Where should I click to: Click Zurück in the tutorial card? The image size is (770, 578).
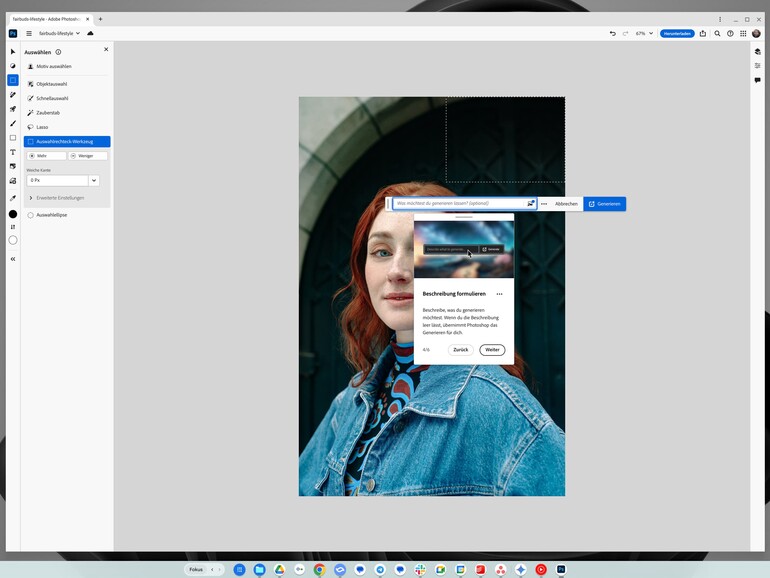[x=461, y=350]
